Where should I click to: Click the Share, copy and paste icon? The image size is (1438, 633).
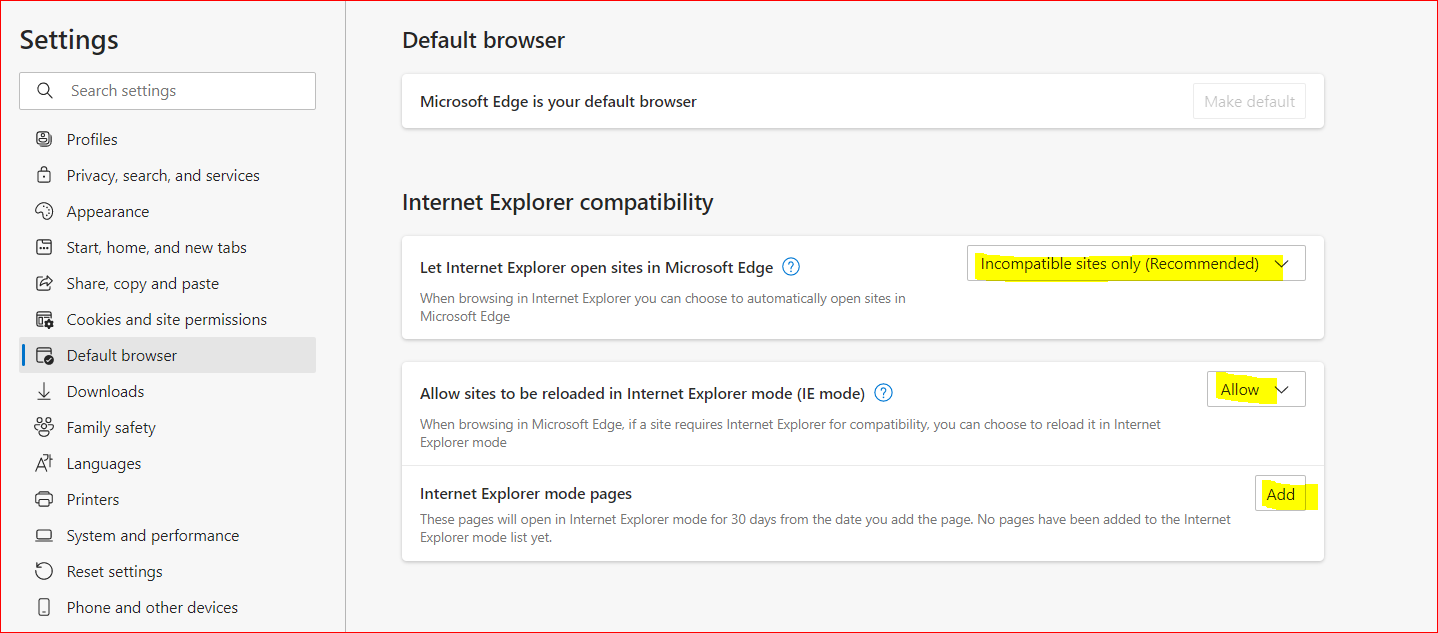[x=44, y=283]
